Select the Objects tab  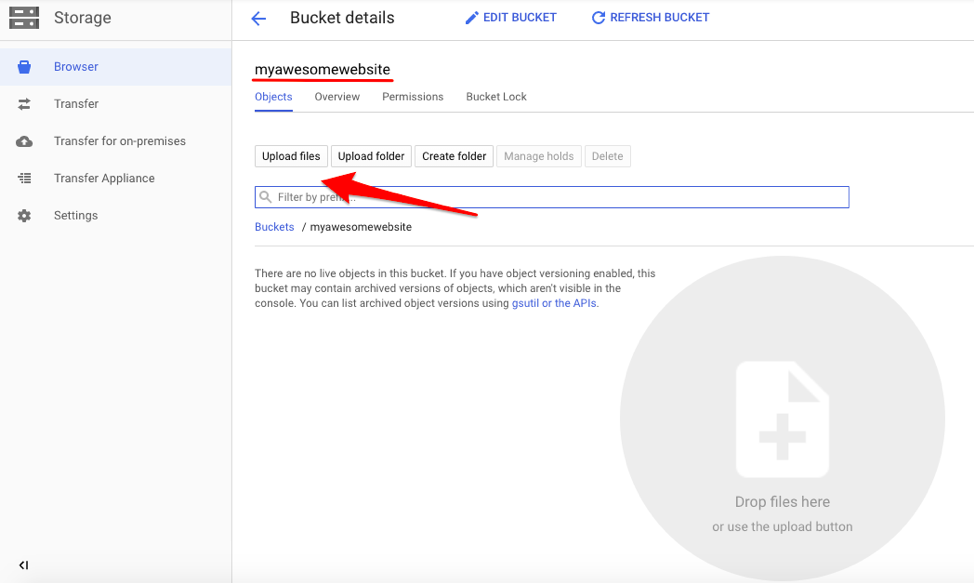[273, 97]
